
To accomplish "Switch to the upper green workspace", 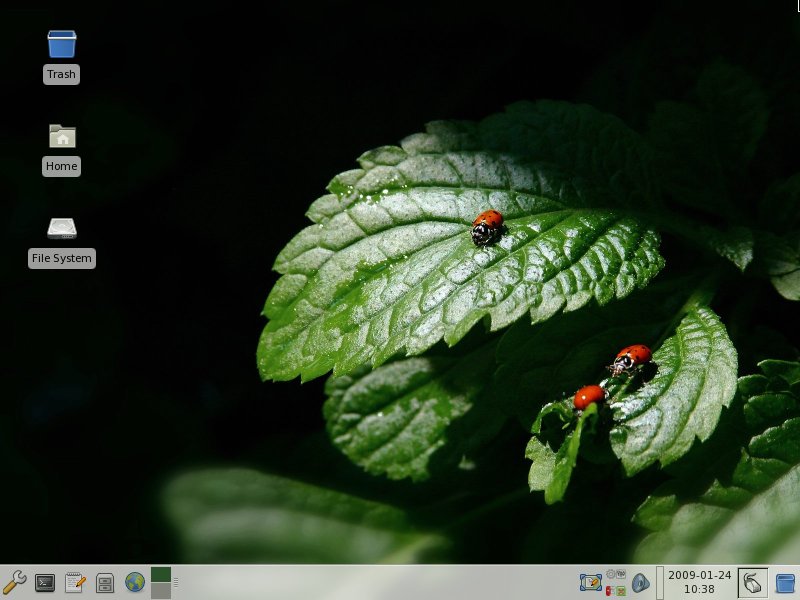I will 161,574.
